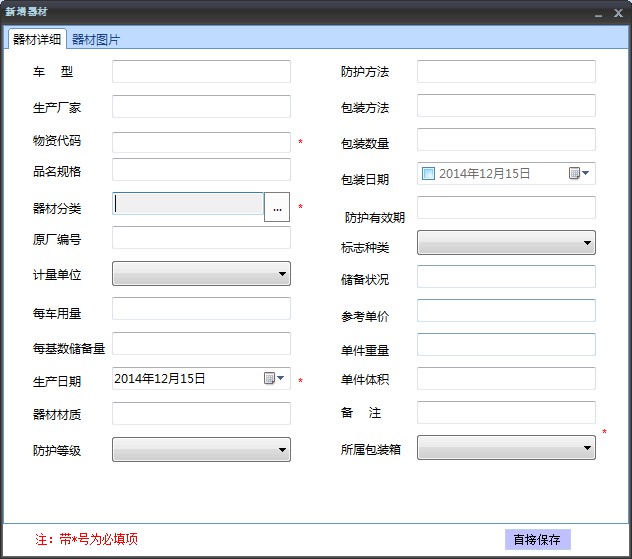Select the 器材详细 tab
The height and width of the screenshot is (559, 632).
click(x=37, y=39)
